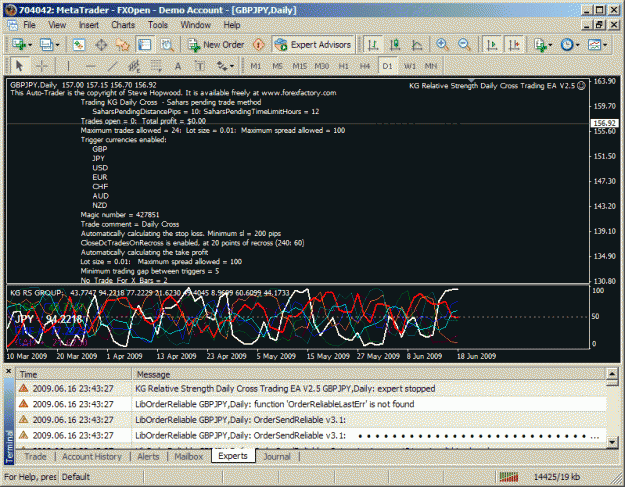
Task: Open the File menu
Action: (x=29, y=25)
